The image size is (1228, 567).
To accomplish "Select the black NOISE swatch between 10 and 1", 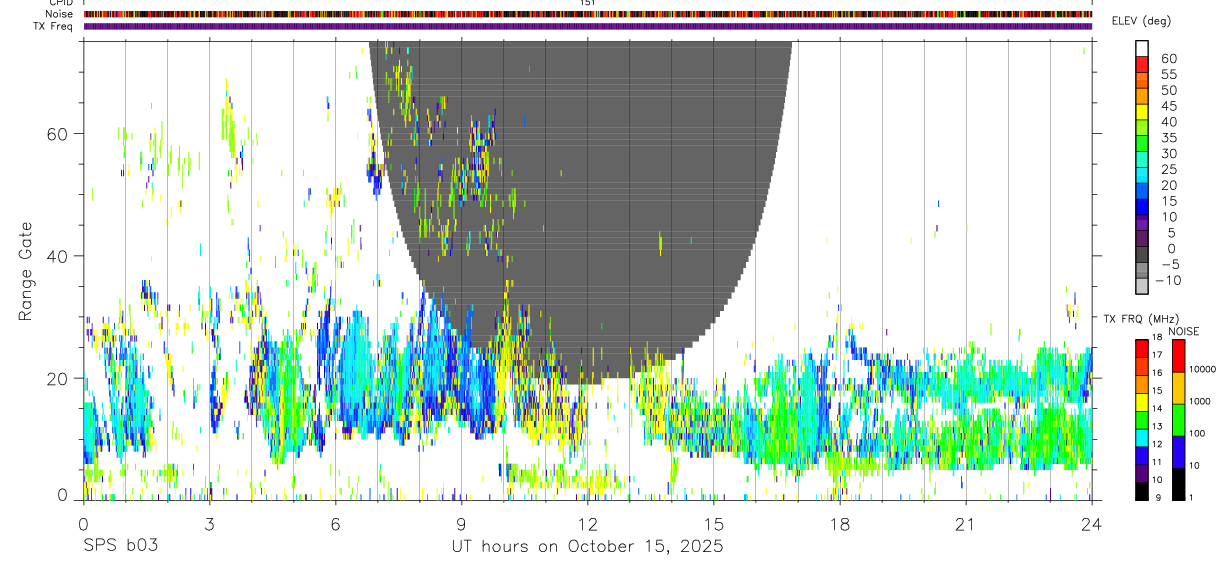I will (1178, 484).
